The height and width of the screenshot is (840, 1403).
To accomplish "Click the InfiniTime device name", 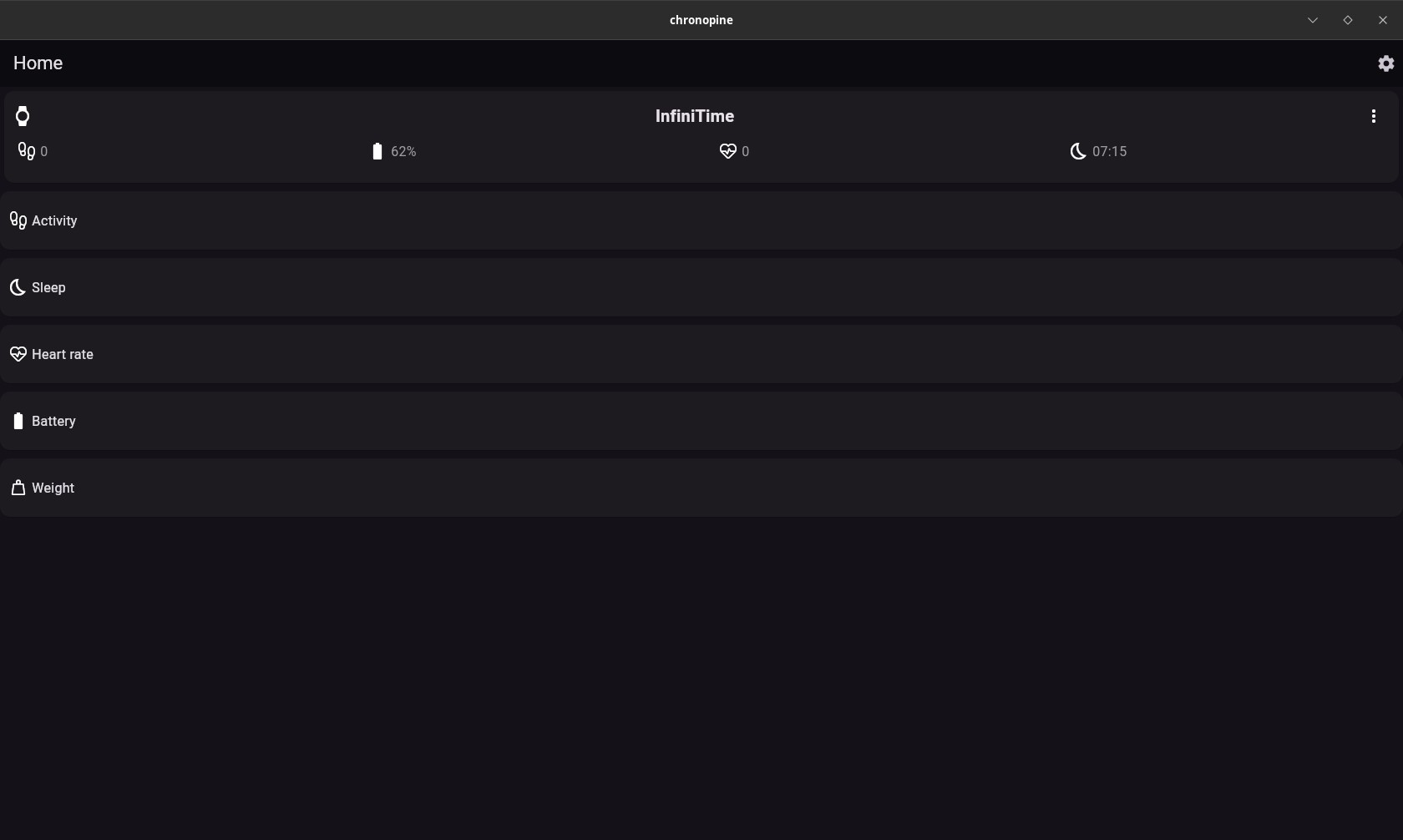I will [695, 116].
